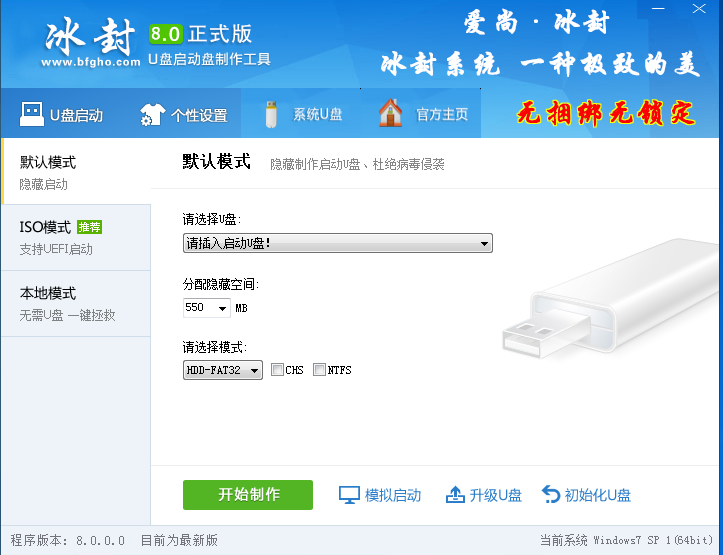This screenshot has height=555, width=723.
Task: Click the 模拟启动 monitor icon
Action: [349, 495]
